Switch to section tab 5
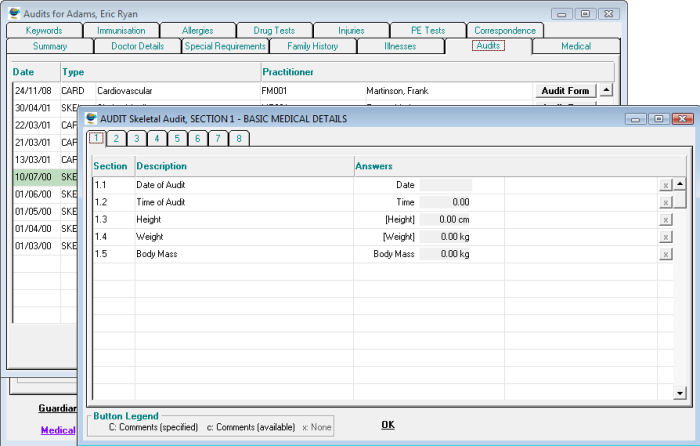The image size is (700, 446). pos(177,138)
